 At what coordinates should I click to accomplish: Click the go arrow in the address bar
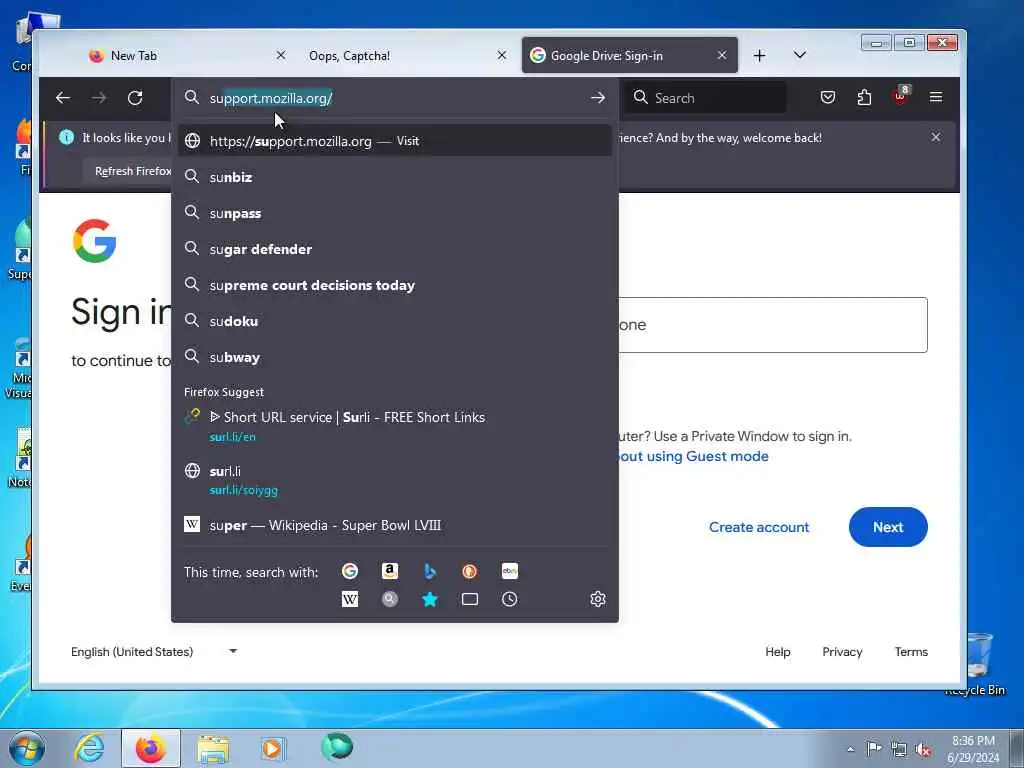(598, 98)
